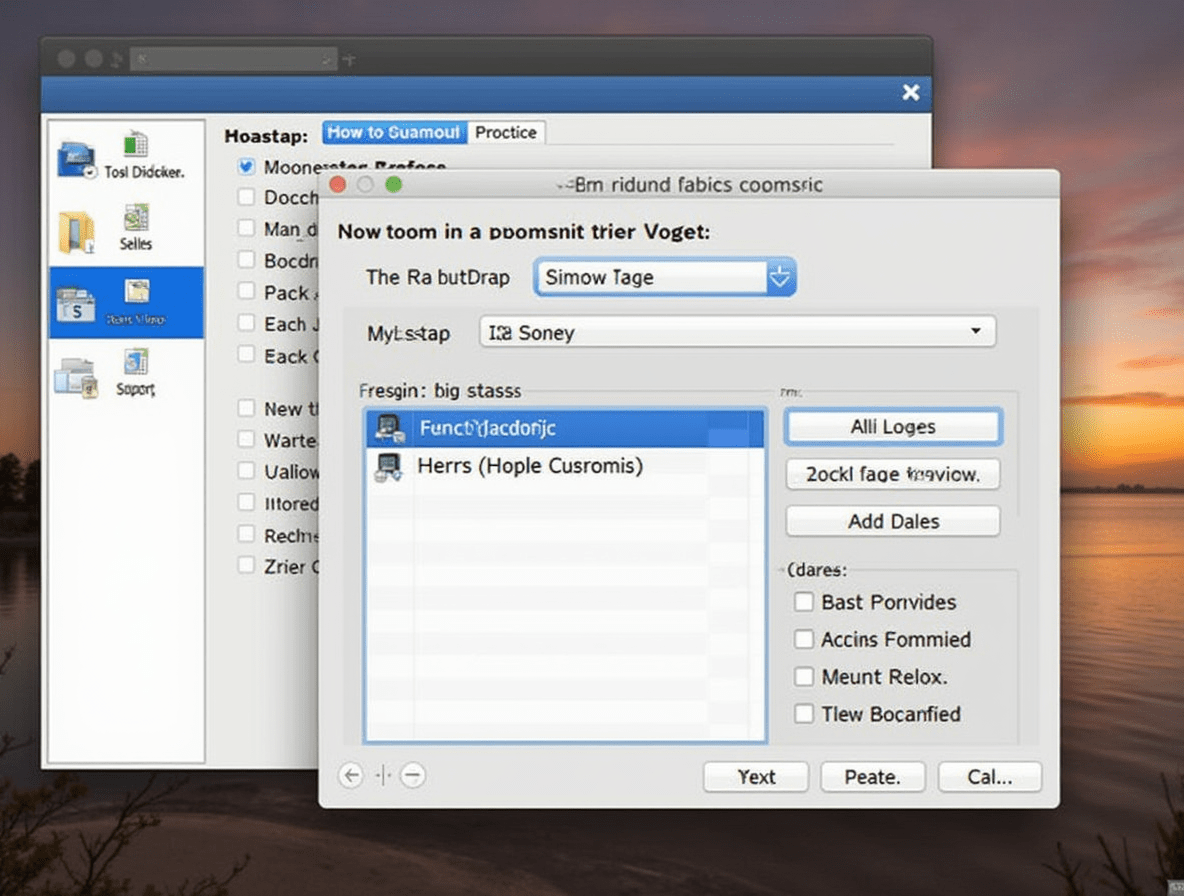Viewport: 1184px width, 896px height.
Task: Click the Yext button
Action: tap(756, 777)
